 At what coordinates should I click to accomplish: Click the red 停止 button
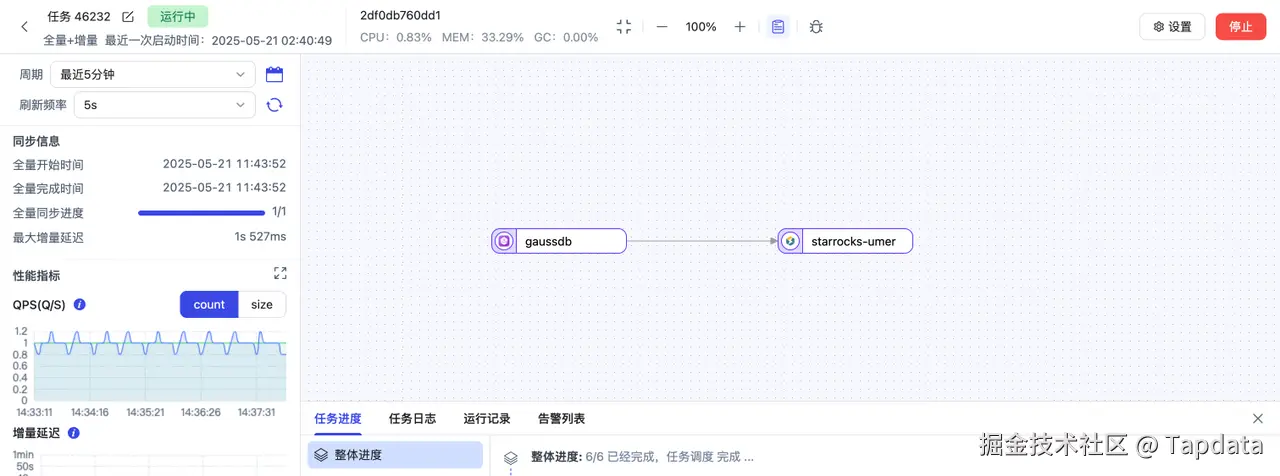pos(1241,27)
